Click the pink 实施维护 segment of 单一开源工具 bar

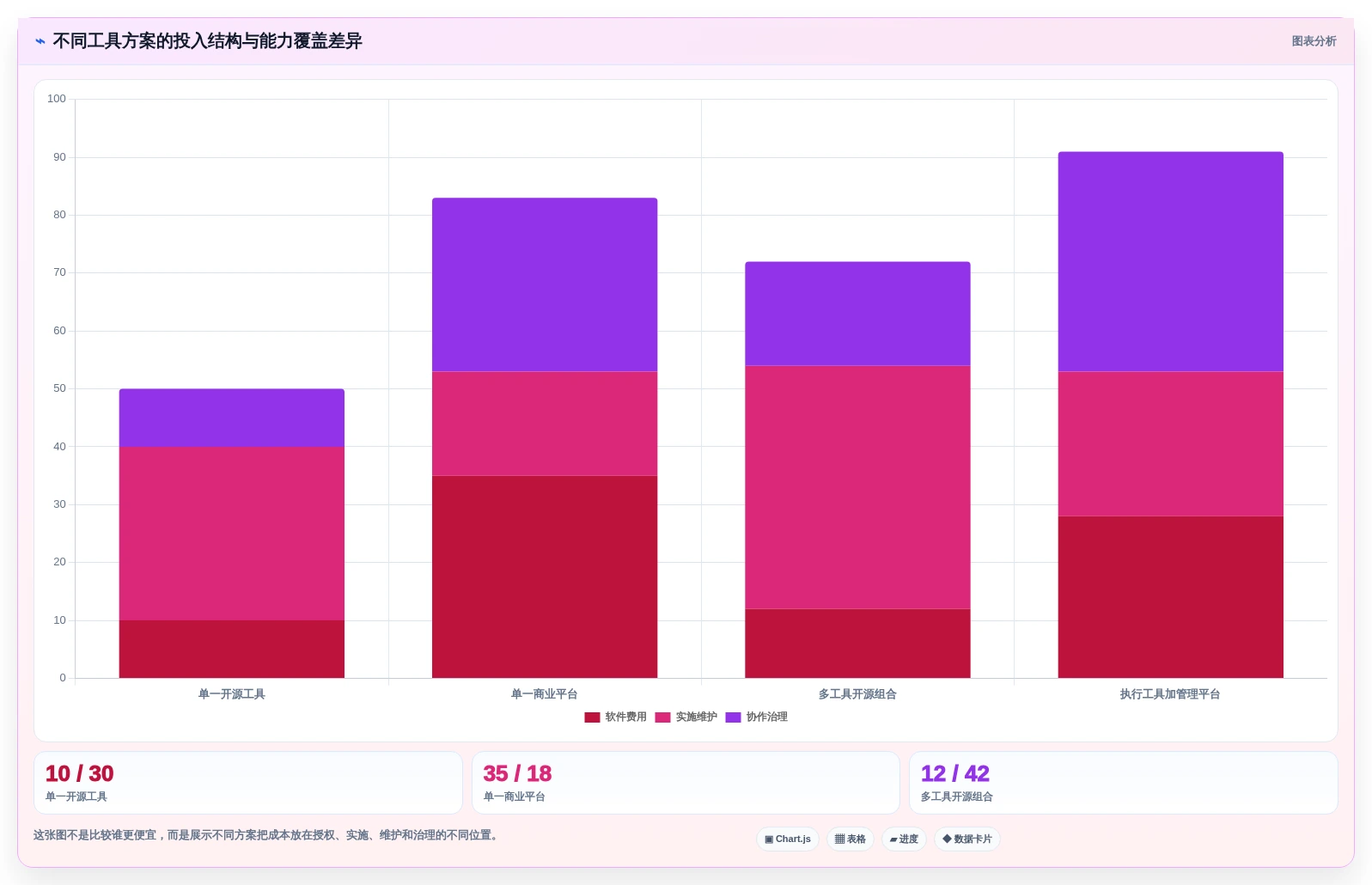pyautogui.click(x=232, y=534)
